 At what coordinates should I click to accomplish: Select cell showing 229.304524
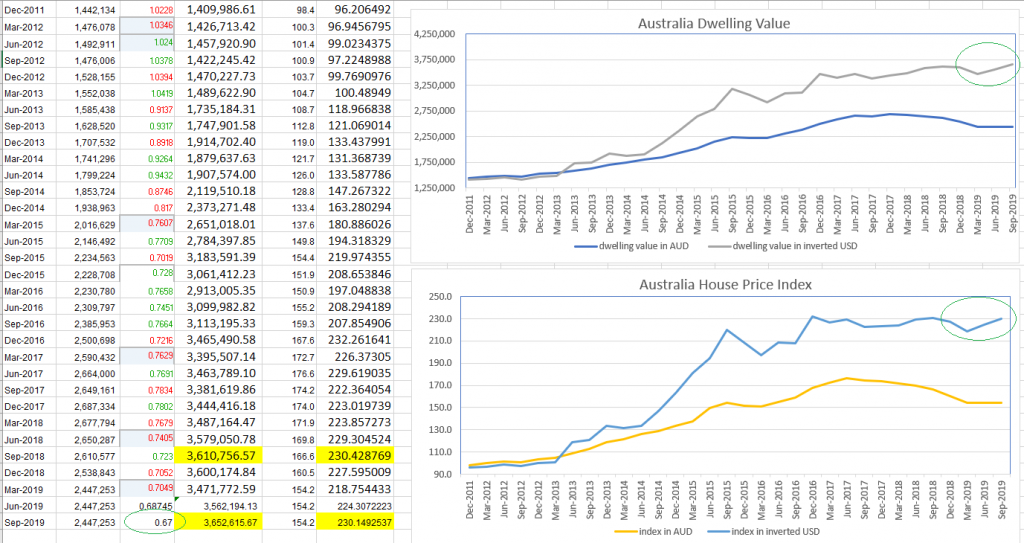tap(360, 439)
